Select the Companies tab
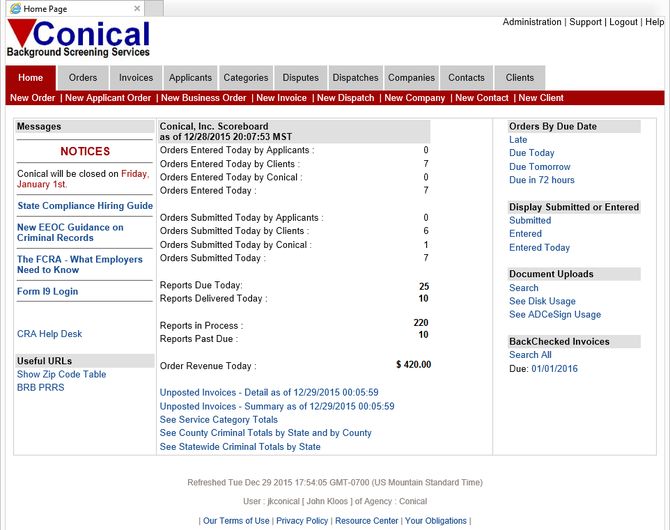The width and height of the screenshot is (670, 530). tap(411, 78)
